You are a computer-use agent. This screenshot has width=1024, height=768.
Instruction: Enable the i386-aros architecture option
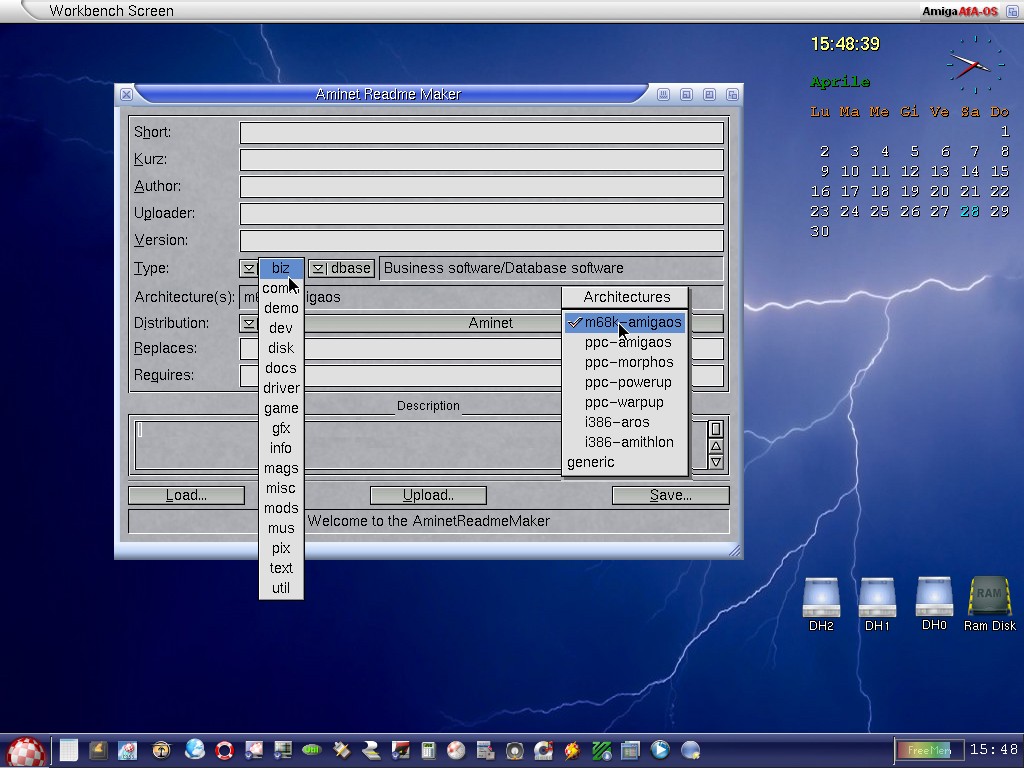pos(616,422)
